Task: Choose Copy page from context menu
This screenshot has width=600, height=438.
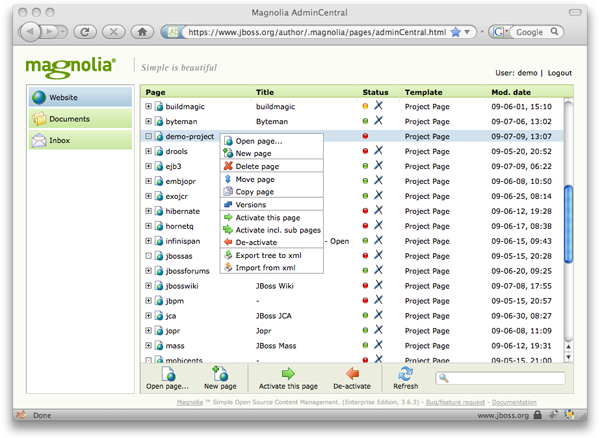Action: [x=272, y=191]
